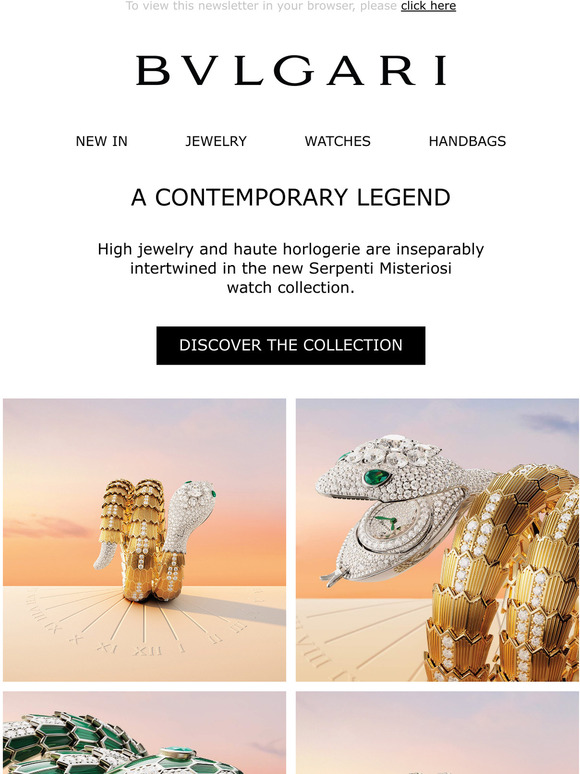Click the Serpenti Misteriosi description paragraph

click(291, 268)
